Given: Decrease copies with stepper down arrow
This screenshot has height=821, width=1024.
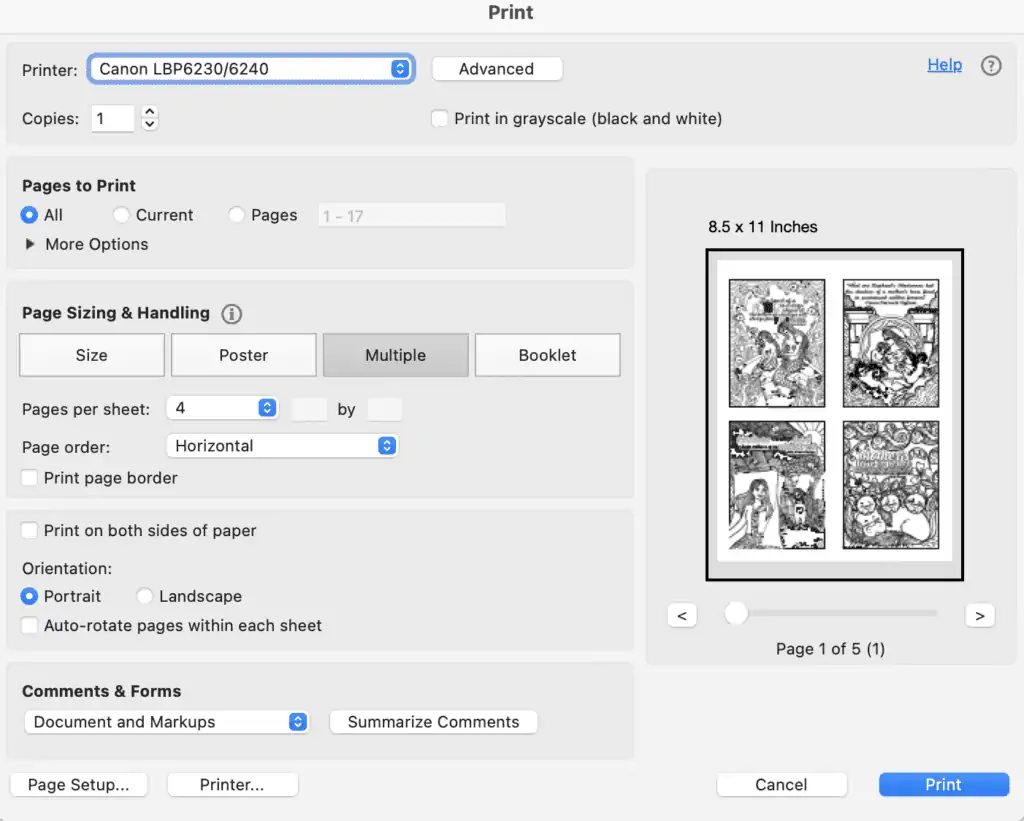Looking at the screenshot, I should tap(150, 124).
